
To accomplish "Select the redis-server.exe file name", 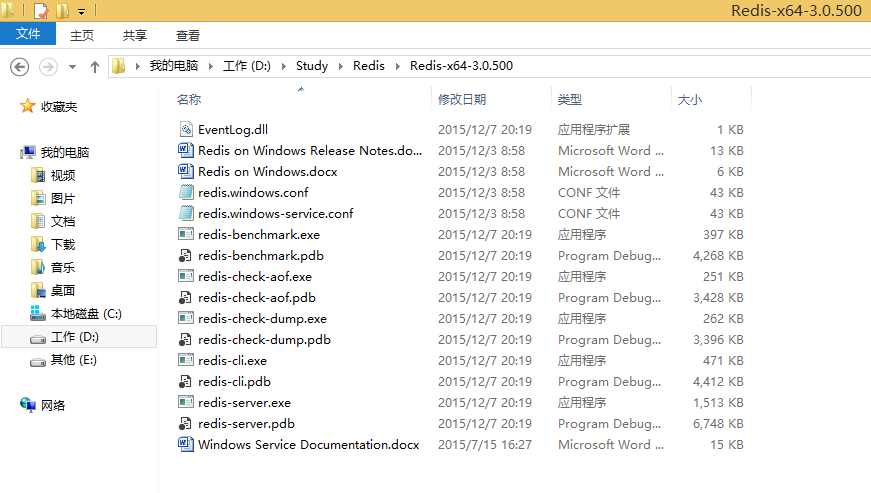I will [x=244, y=403].
